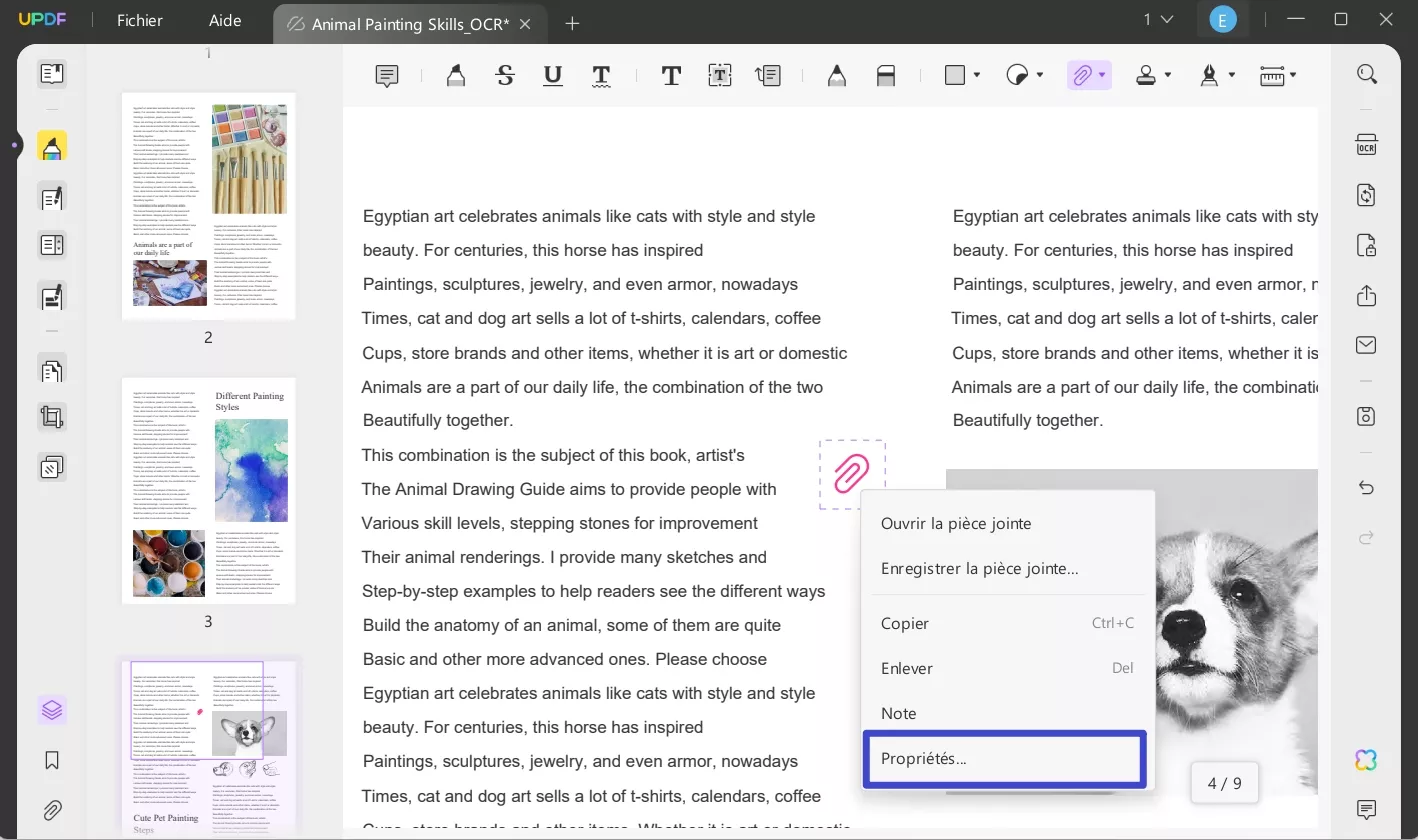Viewport: 1418px width, 840px height.
Task: Undo the last change
Action: (1366, 488)
